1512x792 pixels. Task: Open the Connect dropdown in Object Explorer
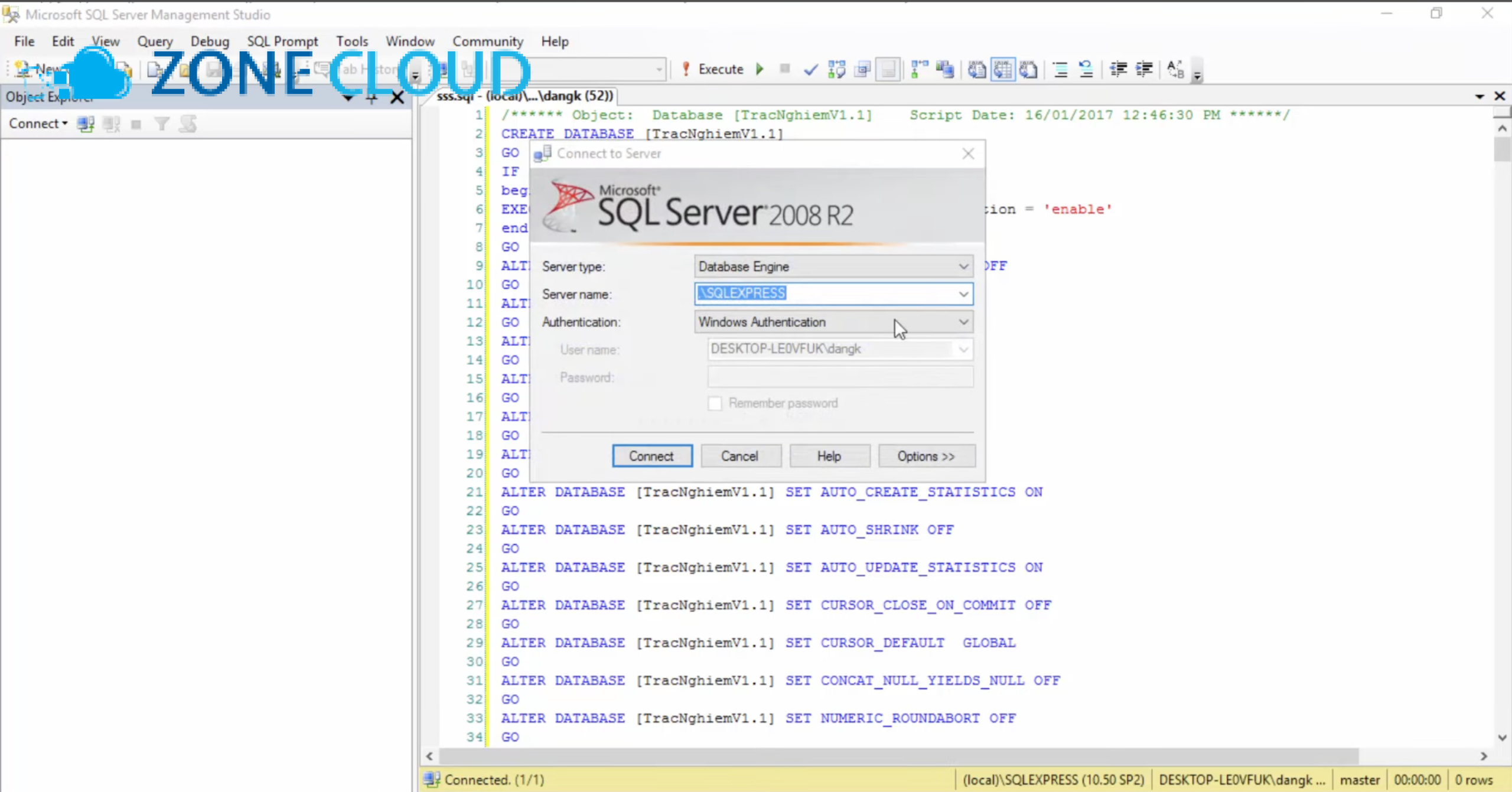38,123
